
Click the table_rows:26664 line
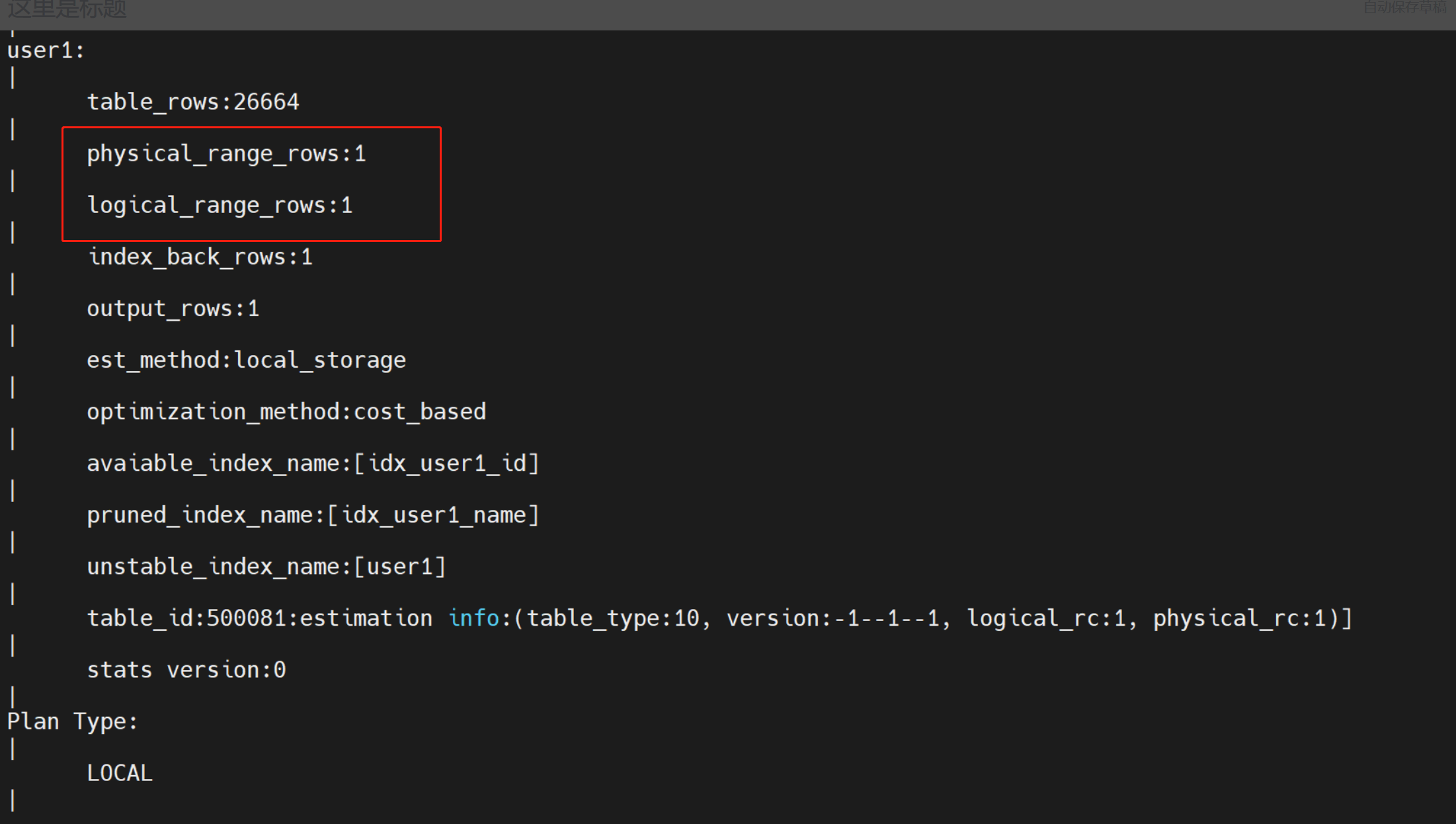[193, 102]
